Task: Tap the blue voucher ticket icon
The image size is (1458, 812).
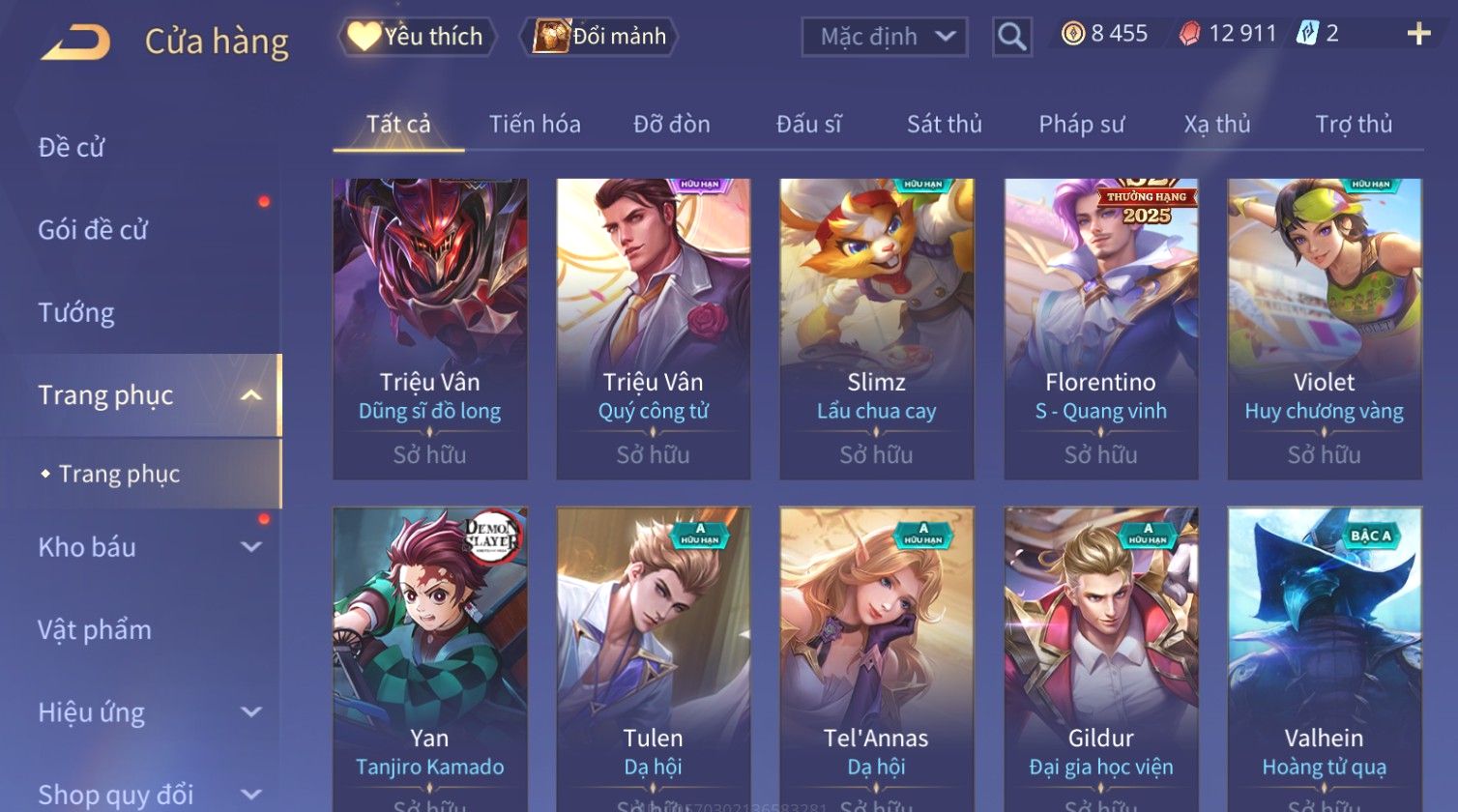Action: [1306, 34]
